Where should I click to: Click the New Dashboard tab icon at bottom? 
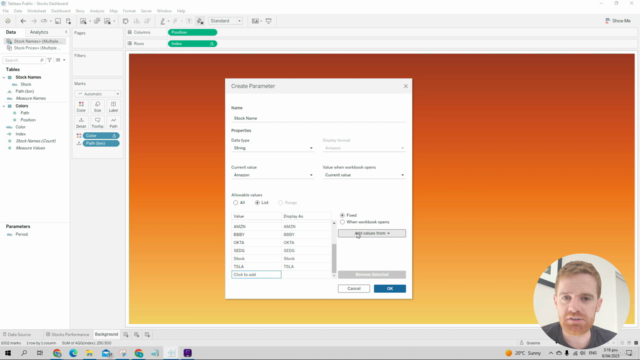(x=136, y=334)
